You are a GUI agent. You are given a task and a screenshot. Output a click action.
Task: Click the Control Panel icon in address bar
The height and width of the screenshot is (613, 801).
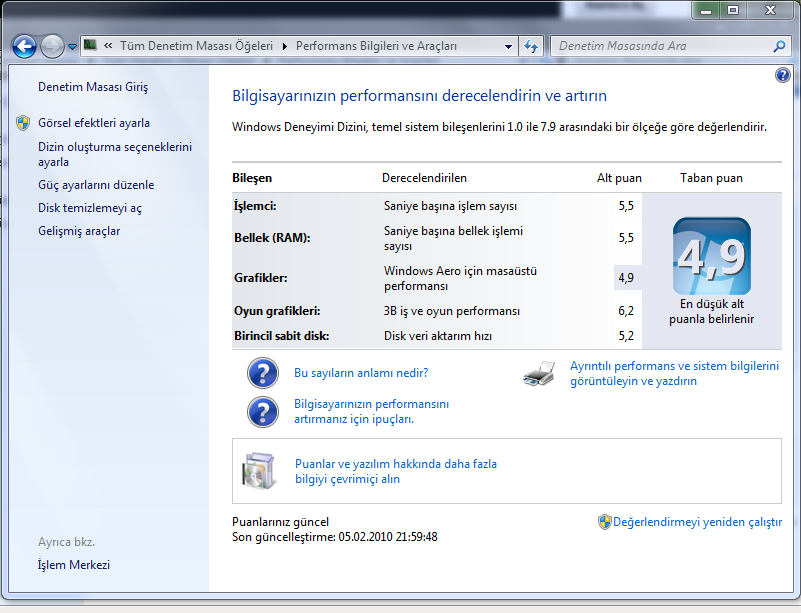tap(90, 45)
